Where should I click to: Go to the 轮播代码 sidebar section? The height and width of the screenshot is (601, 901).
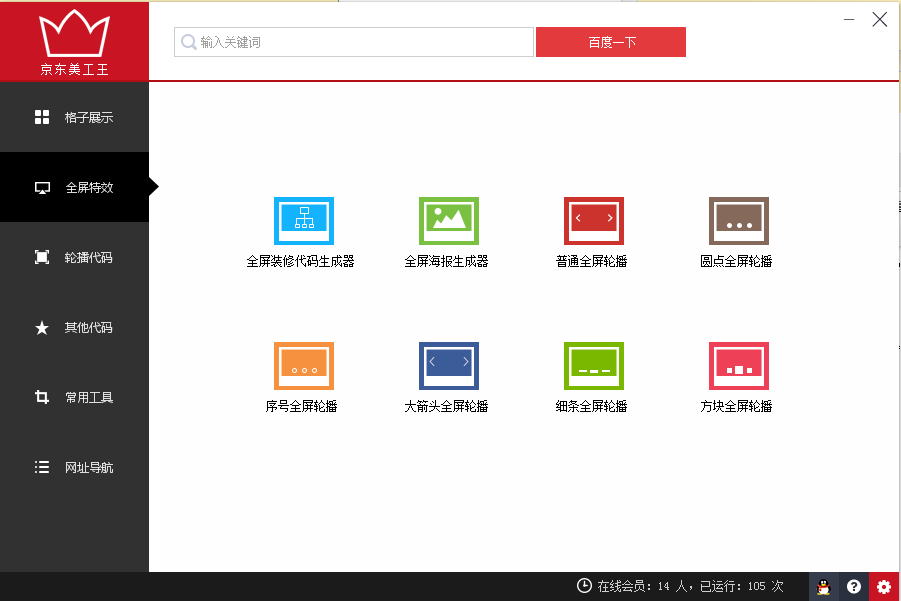(74, 258)
